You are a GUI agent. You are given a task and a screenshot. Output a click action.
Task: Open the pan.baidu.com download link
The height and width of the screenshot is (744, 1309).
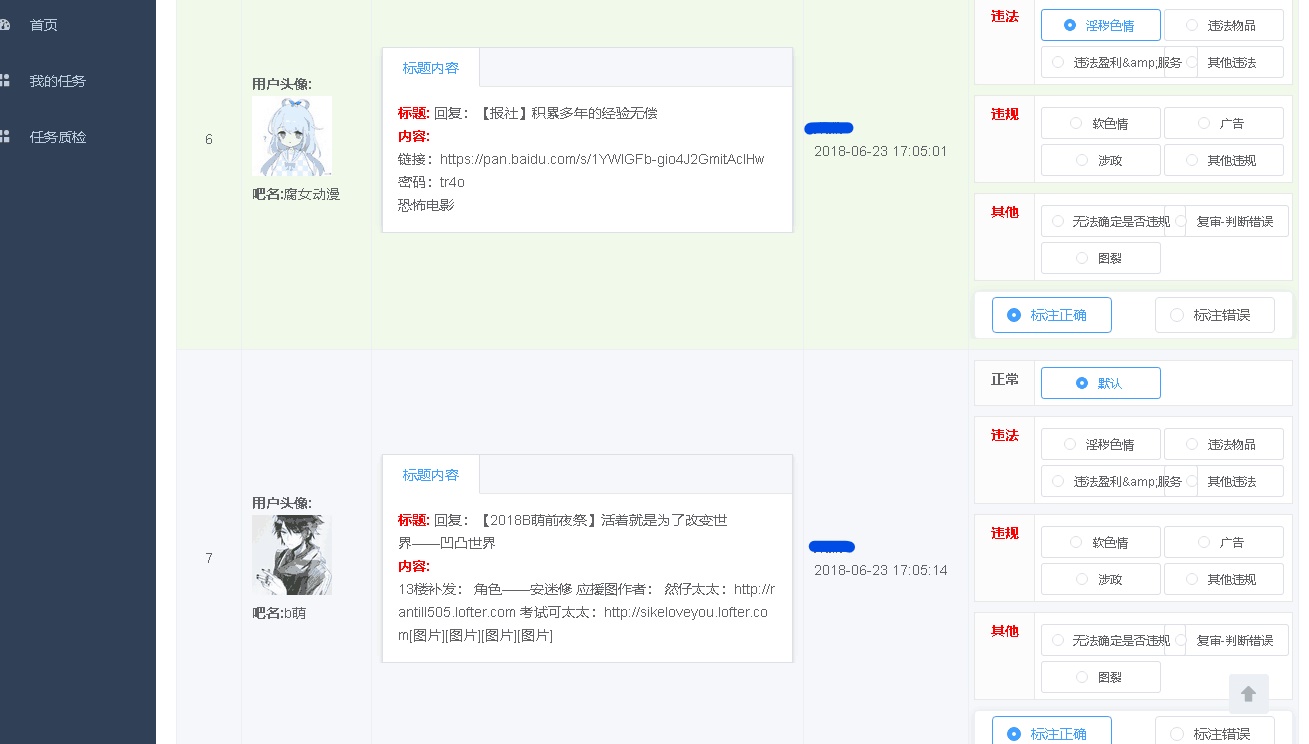coord(600,159)
